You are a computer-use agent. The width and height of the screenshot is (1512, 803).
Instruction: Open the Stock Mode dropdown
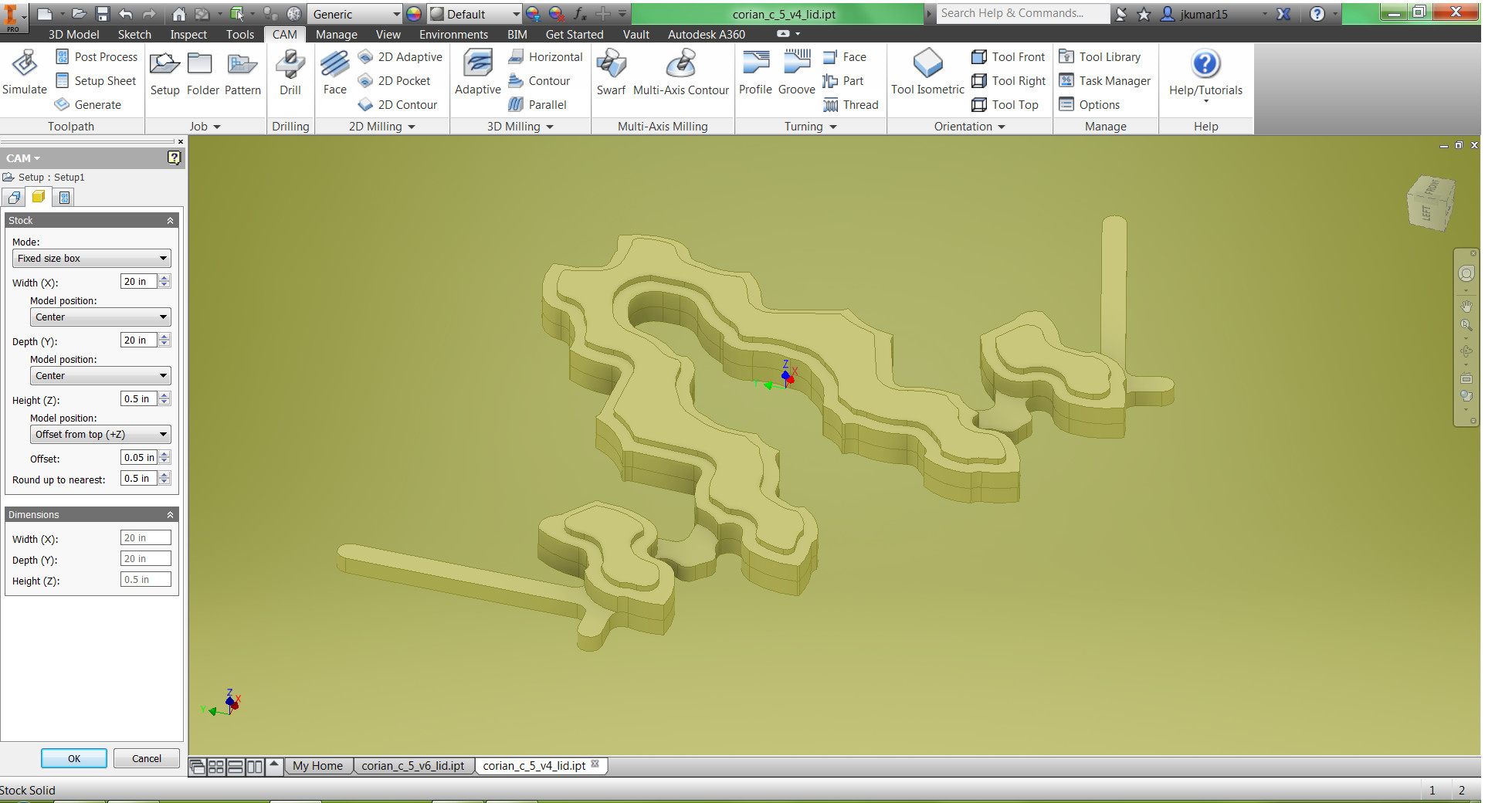click(91, 259)
